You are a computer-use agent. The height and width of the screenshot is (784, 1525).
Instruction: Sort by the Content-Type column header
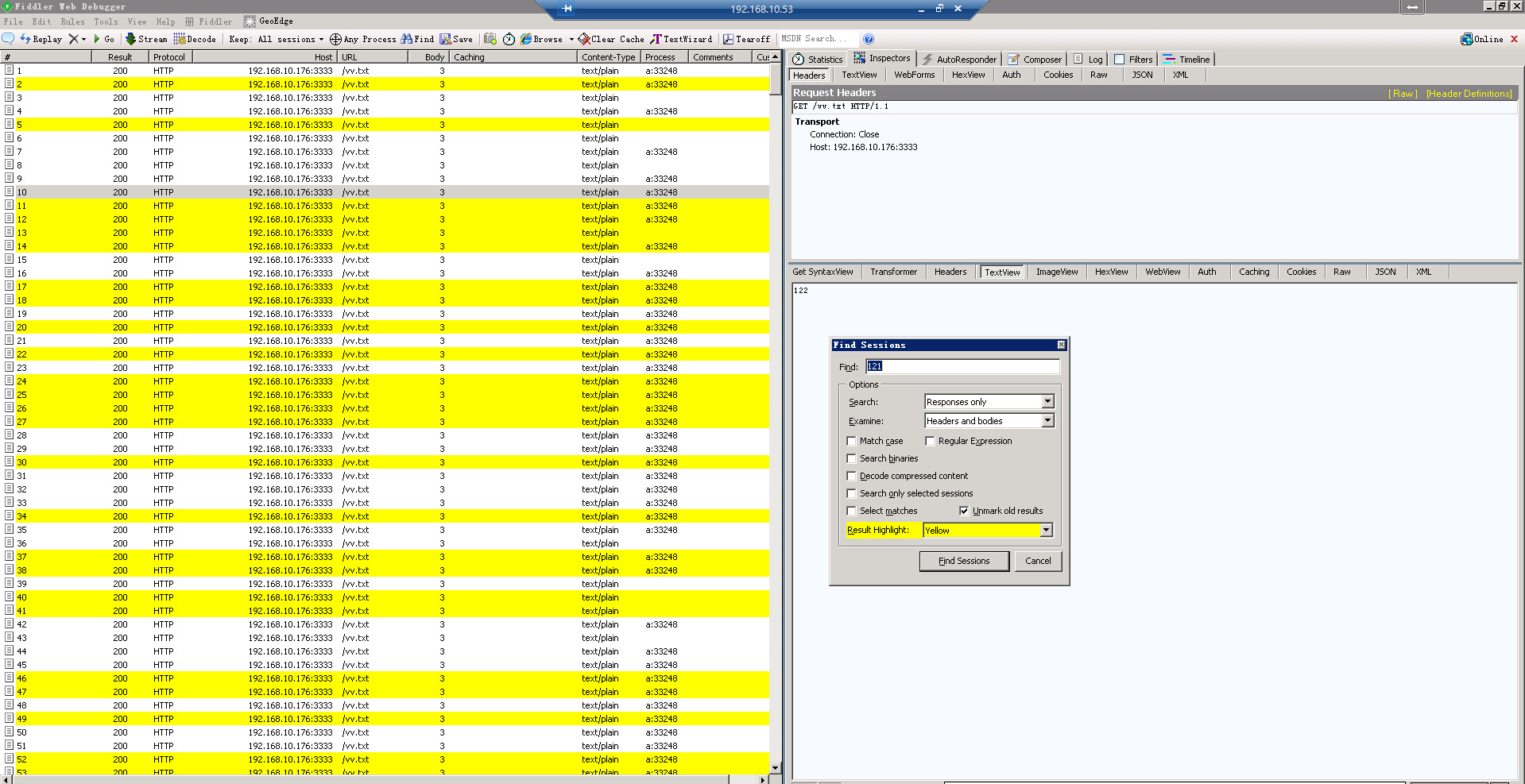(609, 57)
